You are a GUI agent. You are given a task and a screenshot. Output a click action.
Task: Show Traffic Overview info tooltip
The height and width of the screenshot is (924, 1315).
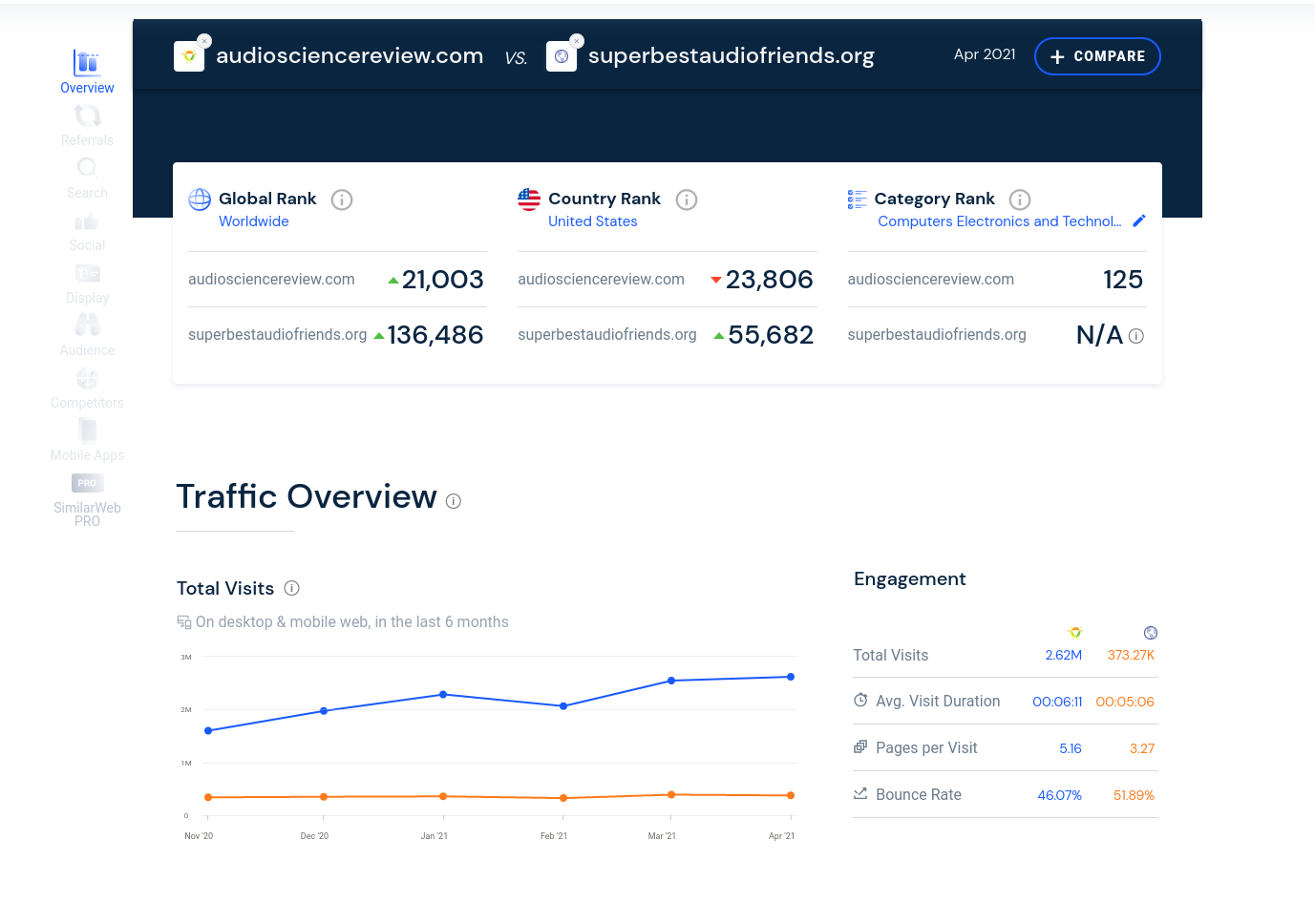click(x=454, y=501)
